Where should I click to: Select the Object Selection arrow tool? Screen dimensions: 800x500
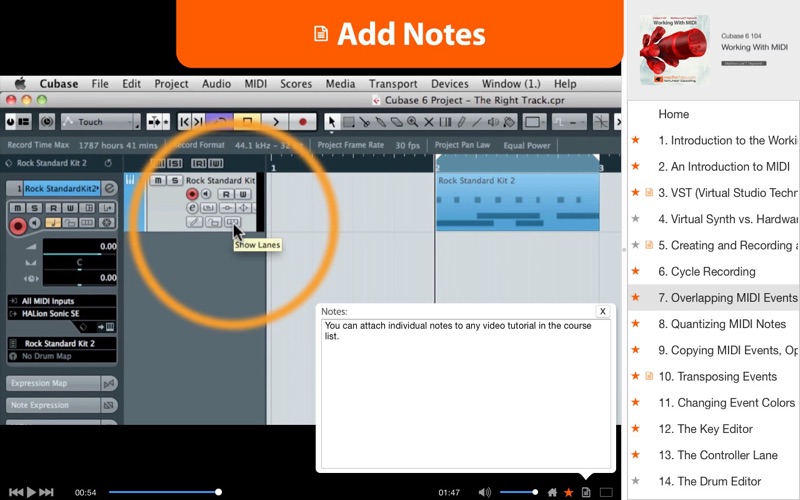[x=332, y=122]
